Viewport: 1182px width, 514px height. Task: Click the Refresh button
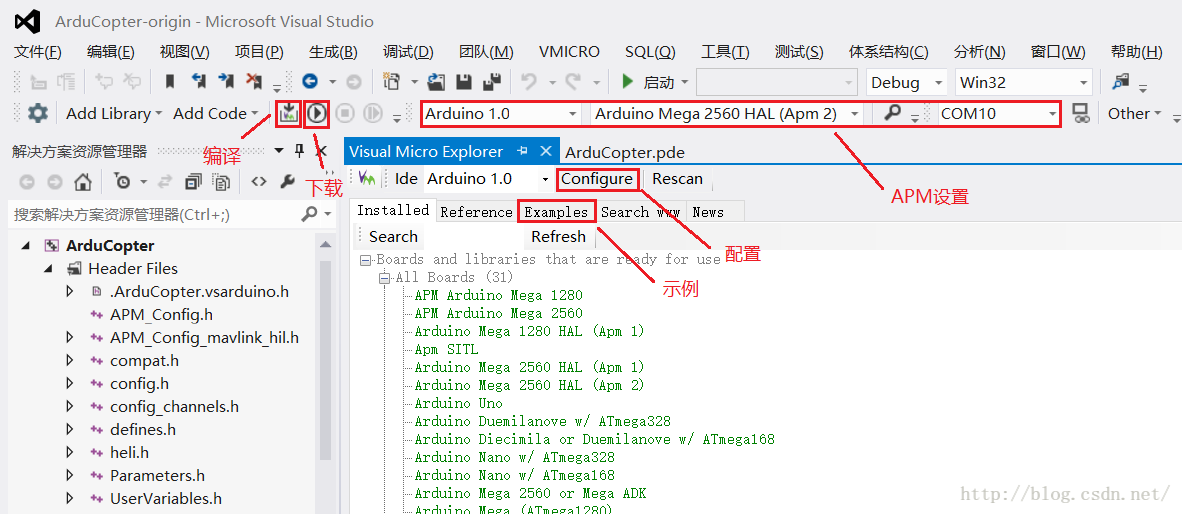click(559, 237)
